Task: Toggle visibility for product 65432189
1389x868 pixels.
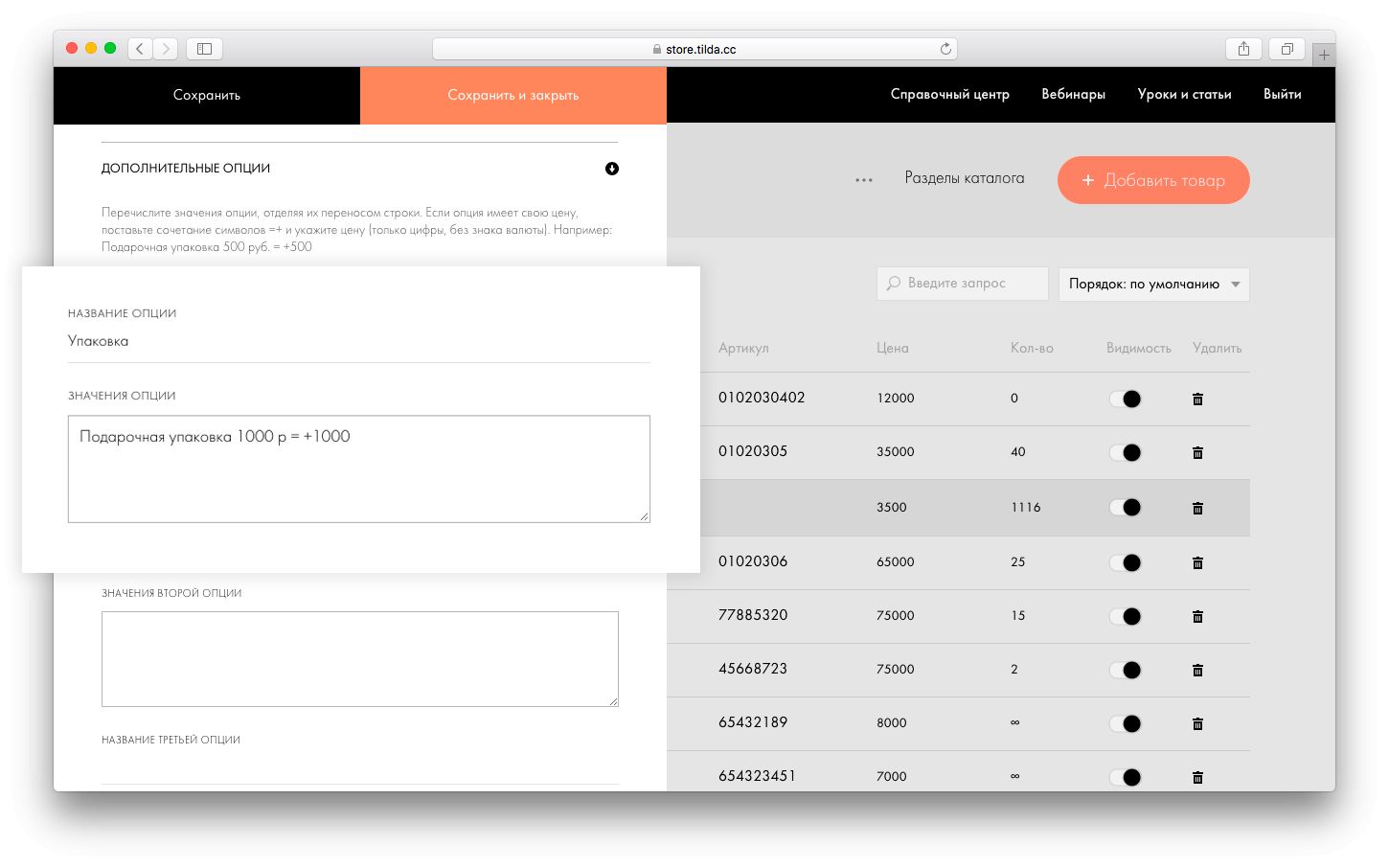Action: [1126, 723]
